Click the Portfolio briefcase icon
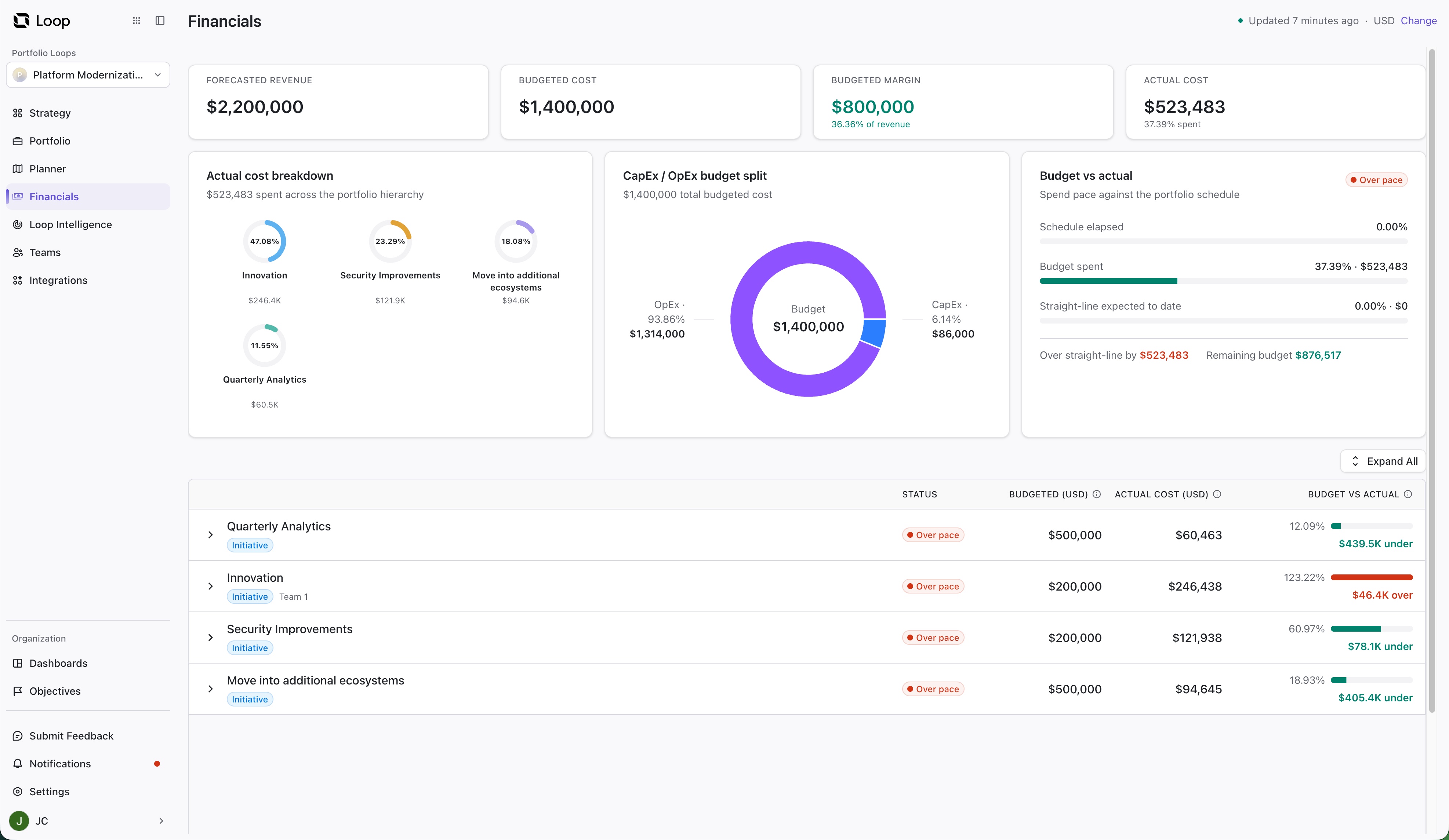The image size is (1449, 840). [x=18, y=141]
